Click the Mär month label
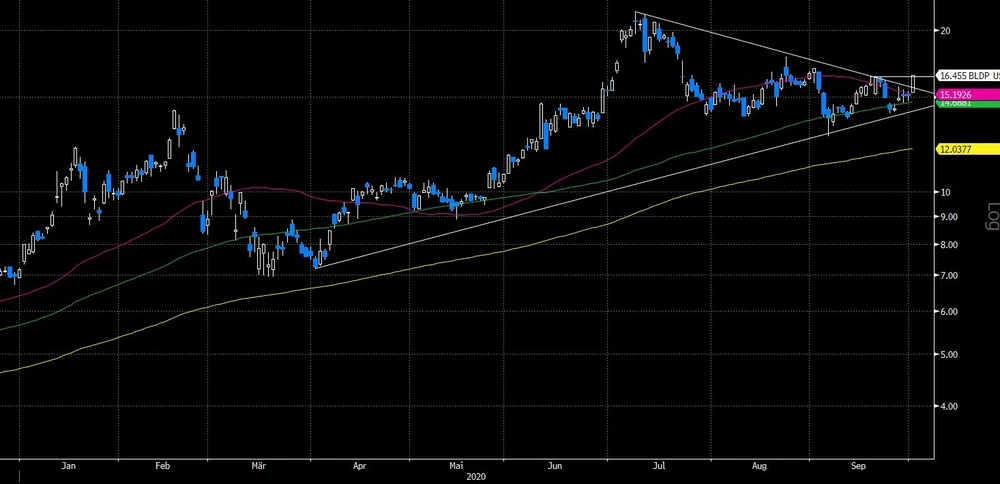This screenshot has height=484, width=1000. click(259, 466)
